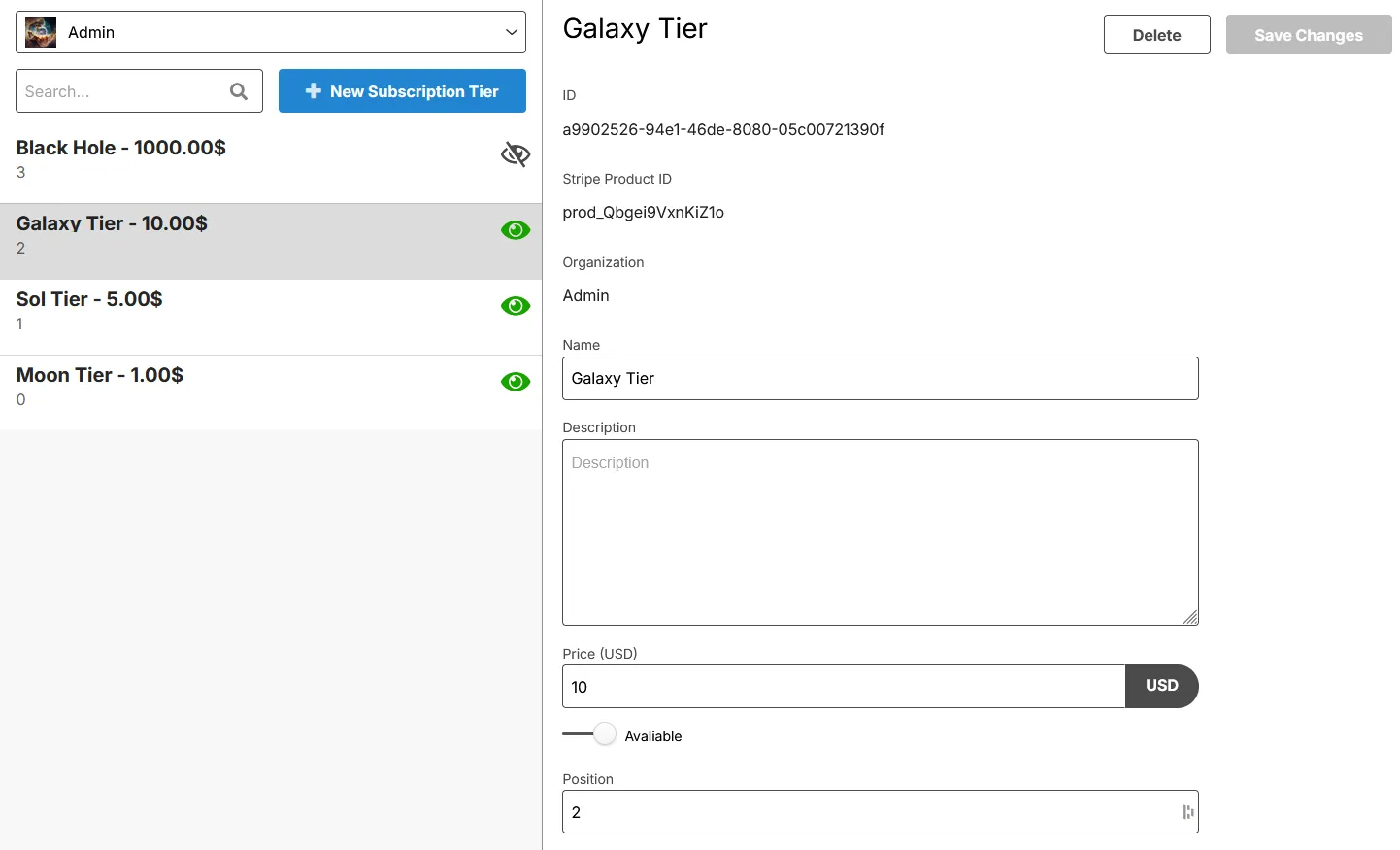Select Galaxy Tier - 10.00$ row
1400x850 pixels.
point(271,241)
